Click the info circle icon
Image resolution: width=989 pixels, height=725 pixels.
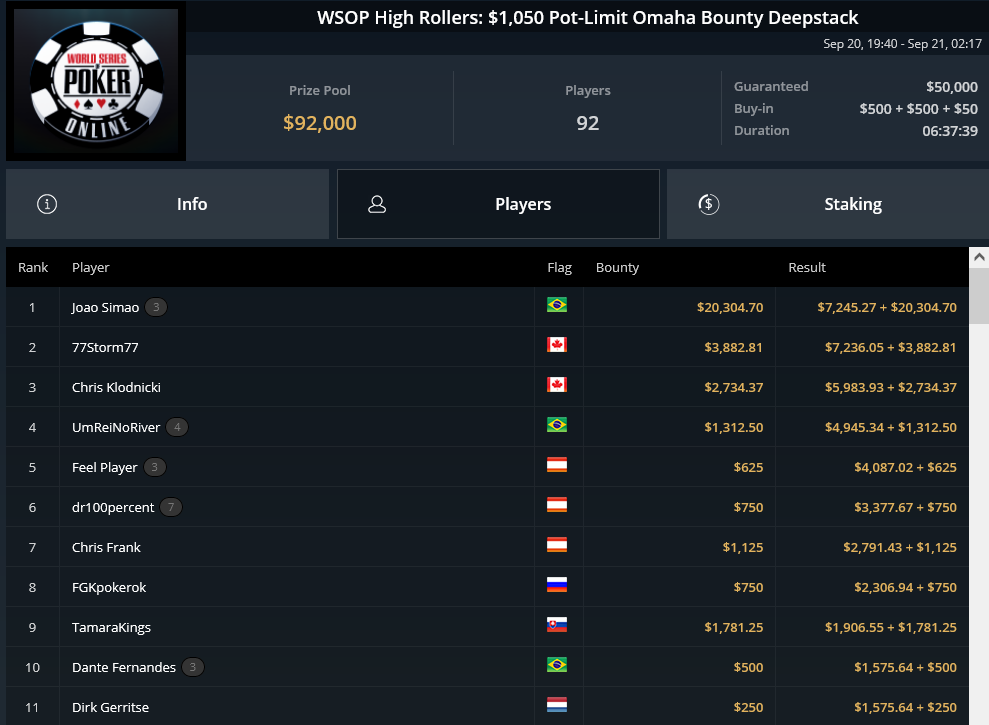coord(47,204)
